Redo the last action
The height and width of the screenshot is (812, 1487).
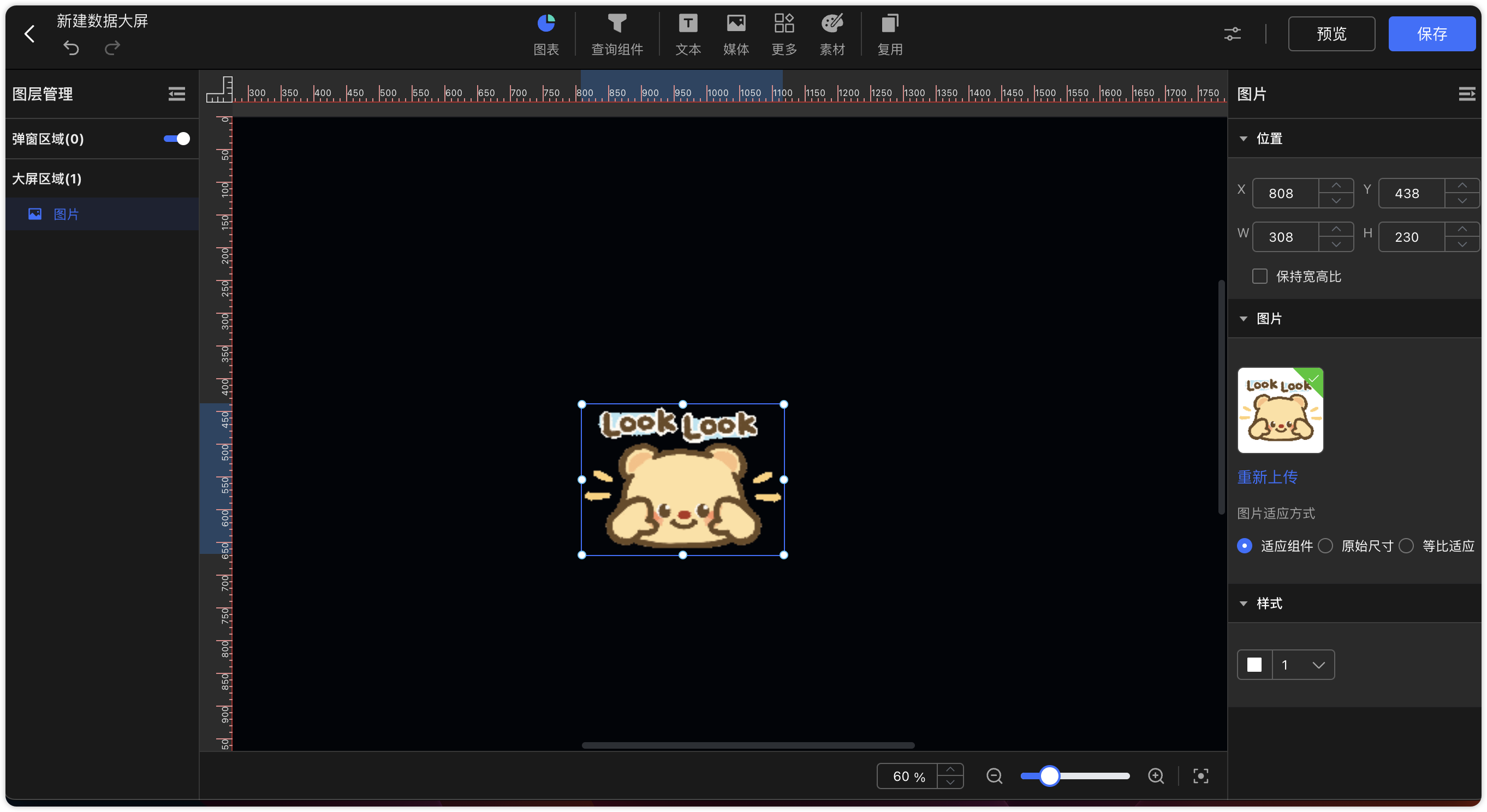pyautogui.click(x=112, y=48)
